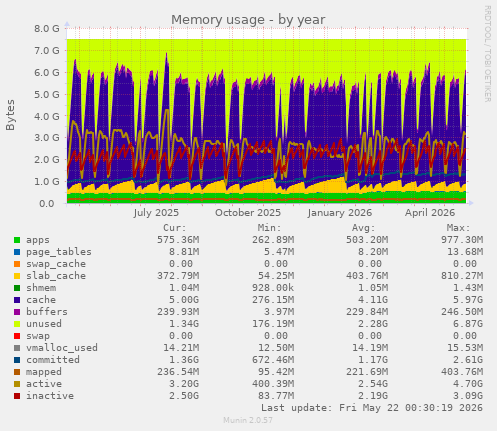
Task: Click the October 2025 axis label
Action: (248, 213)
